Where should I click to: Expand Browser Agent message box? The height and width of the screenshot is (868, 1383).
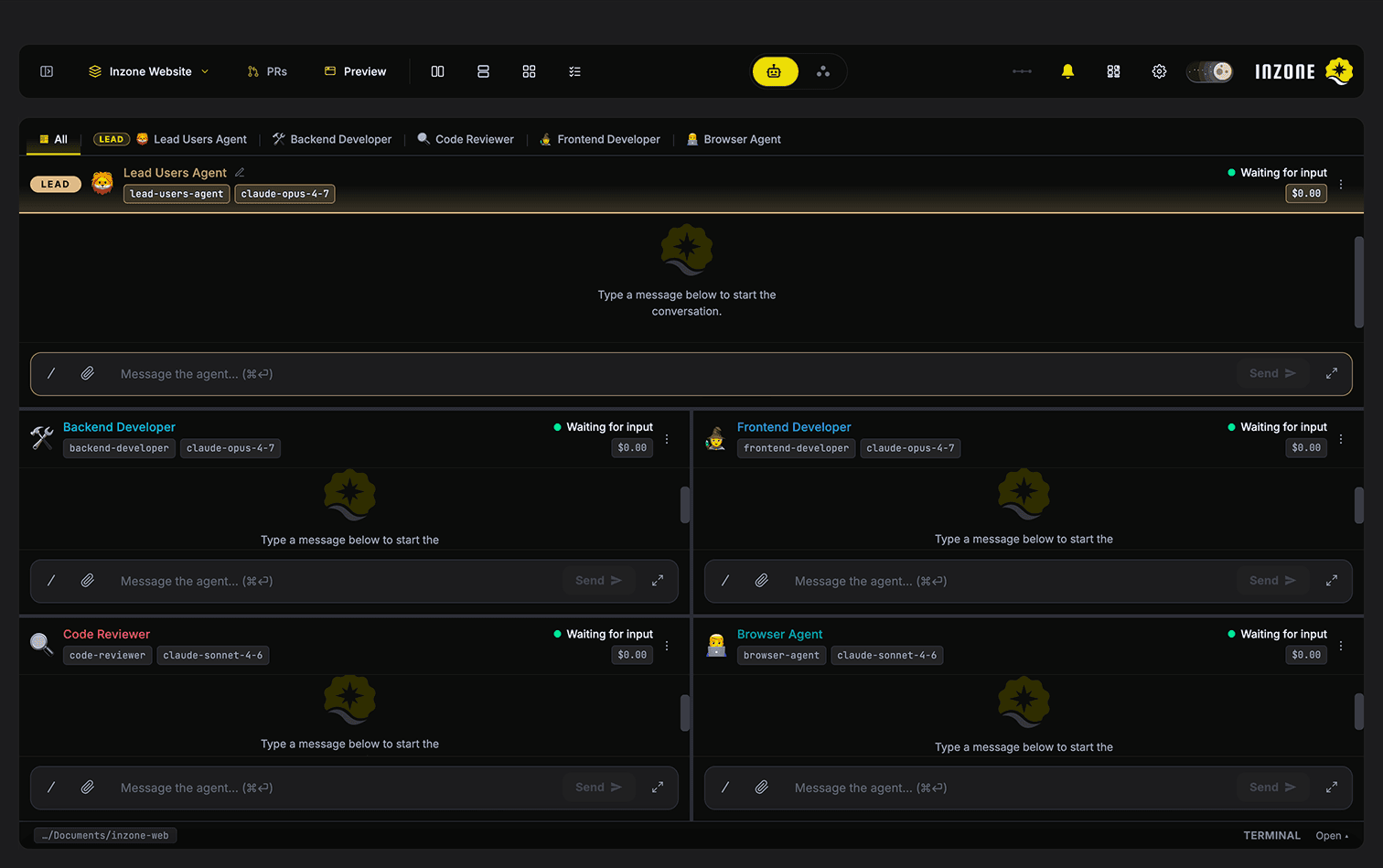(x=1332, y=788)
